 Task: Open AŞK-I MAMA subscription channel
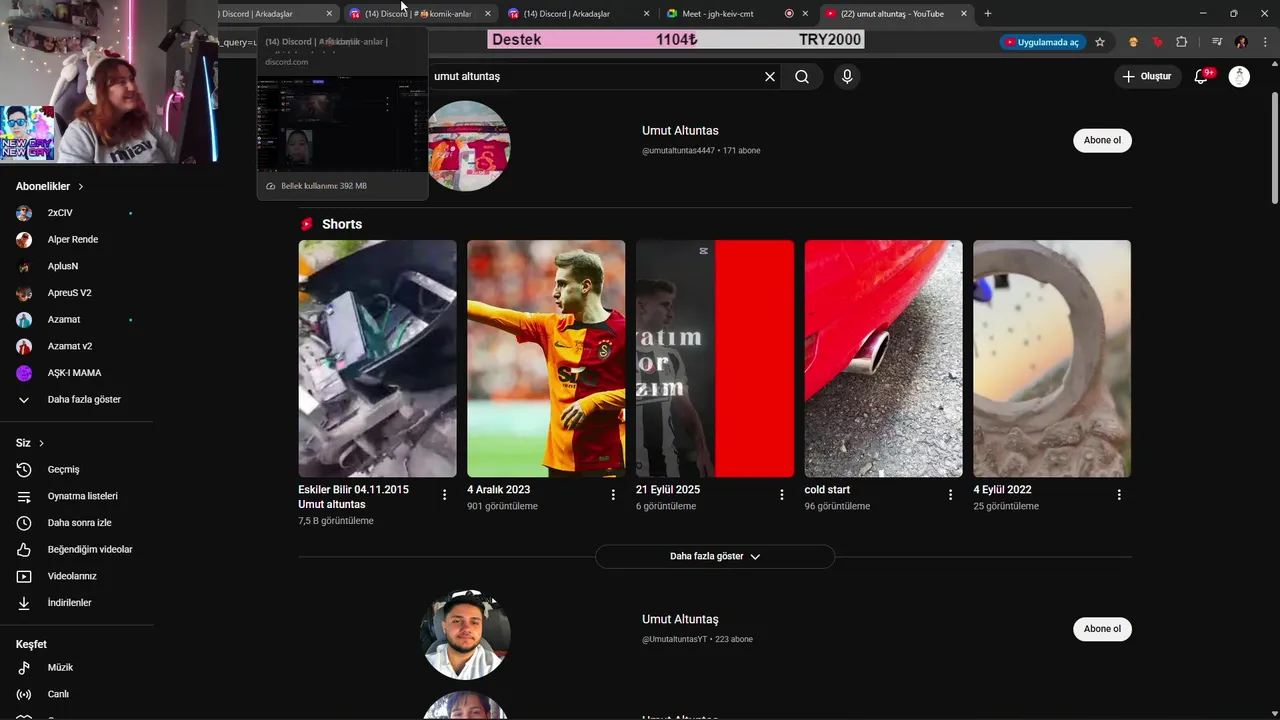click(76, 373)
